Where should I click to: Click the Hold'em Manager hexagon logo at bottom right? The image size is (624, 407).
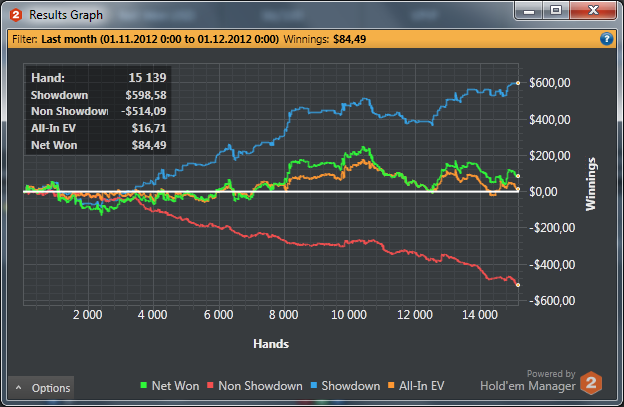click(591, 383)
